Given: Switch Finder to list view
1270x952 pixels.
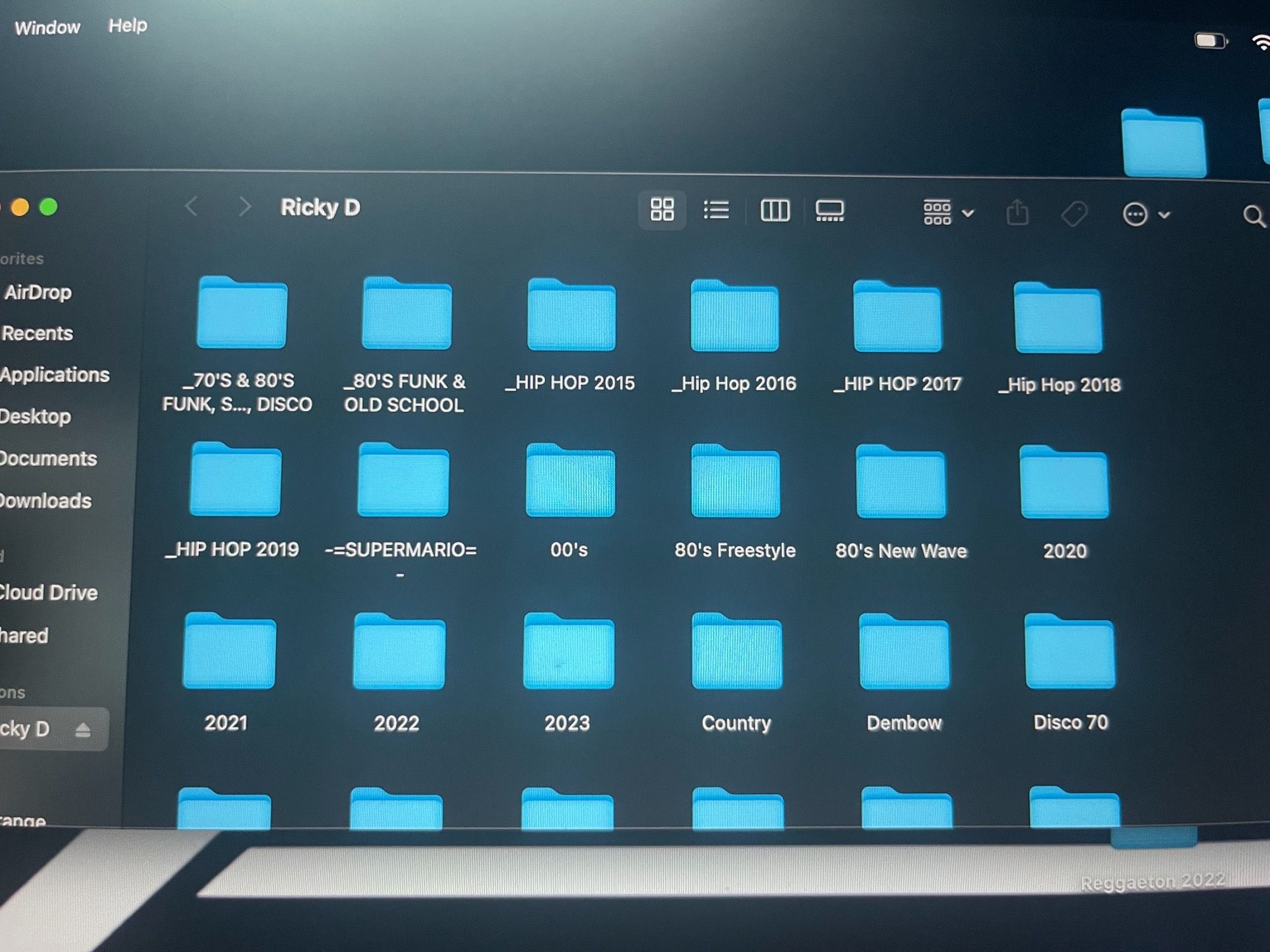Looking at the screenshot, I should click(x=716, y=210).
